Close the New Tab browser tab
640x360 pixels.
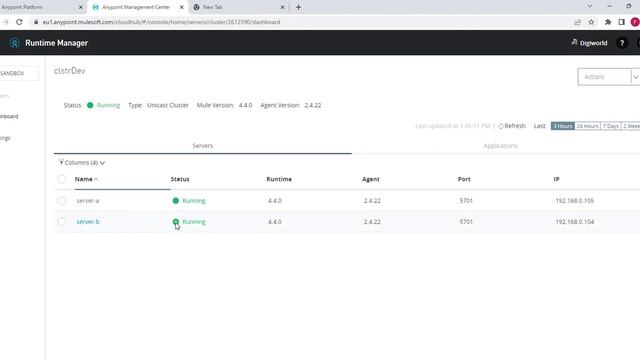[x=282, y=7]
